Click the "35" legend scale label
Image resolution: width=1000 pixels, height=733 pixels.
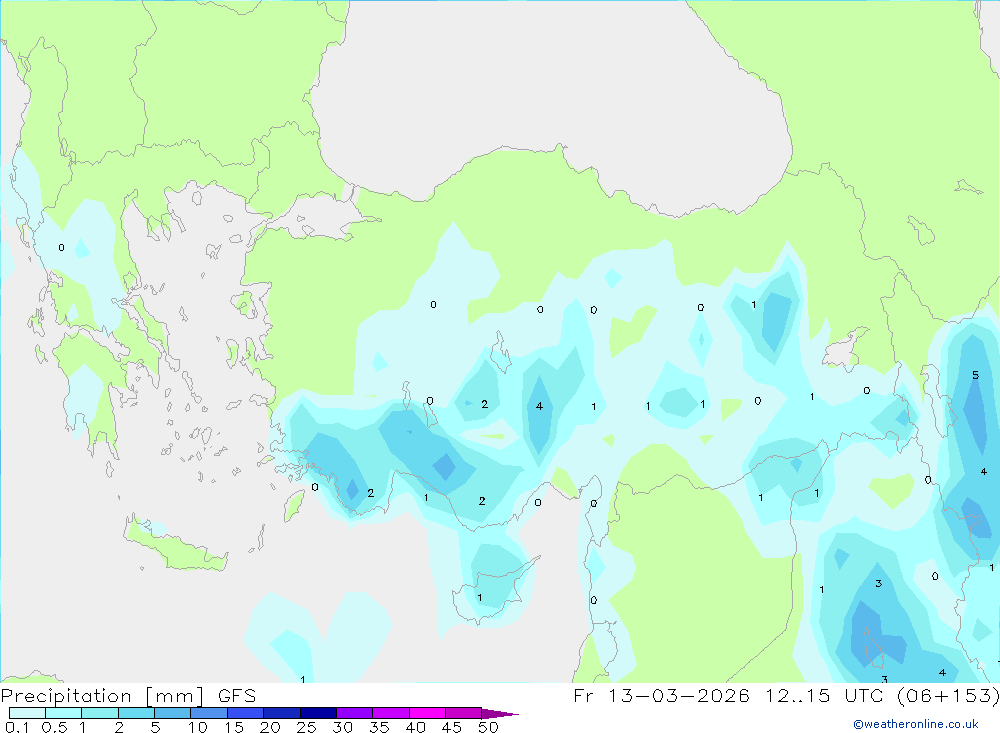(x=379, y=727)
